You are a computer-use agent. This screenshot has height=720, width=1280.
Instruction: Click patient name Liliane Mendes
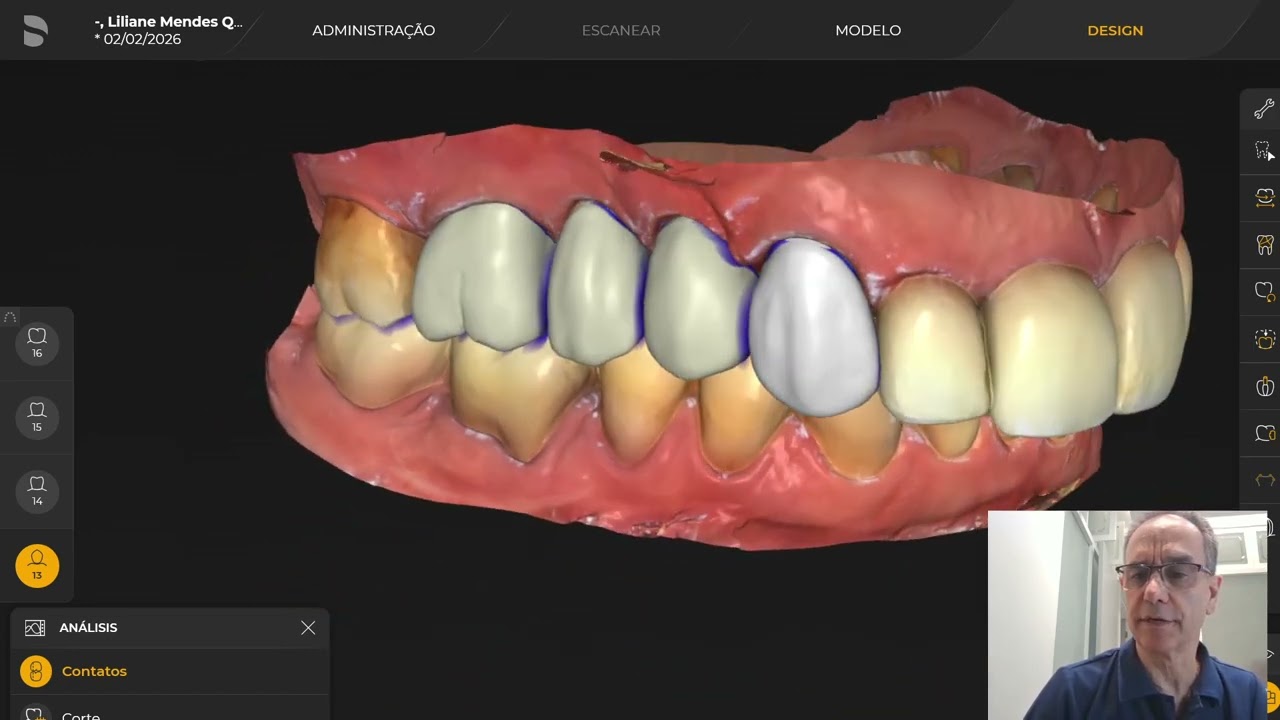(168, 21)
